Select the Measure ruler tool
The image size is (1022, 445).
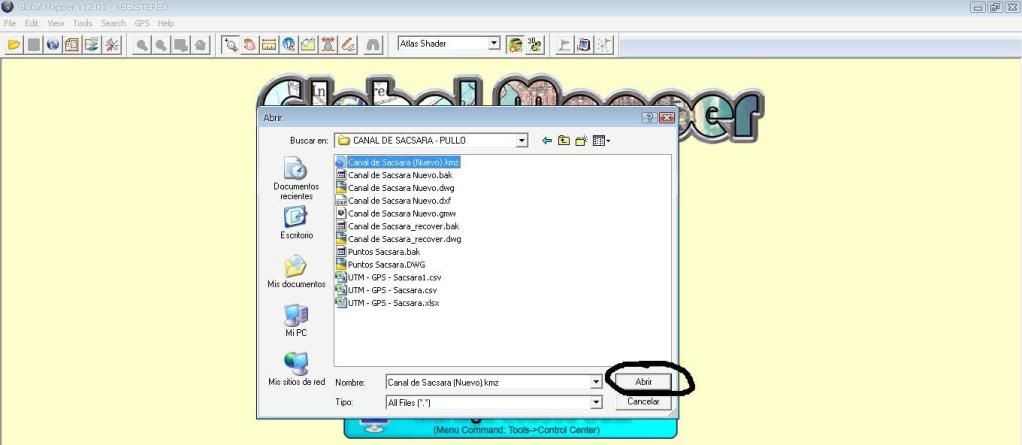click(269, 44)
